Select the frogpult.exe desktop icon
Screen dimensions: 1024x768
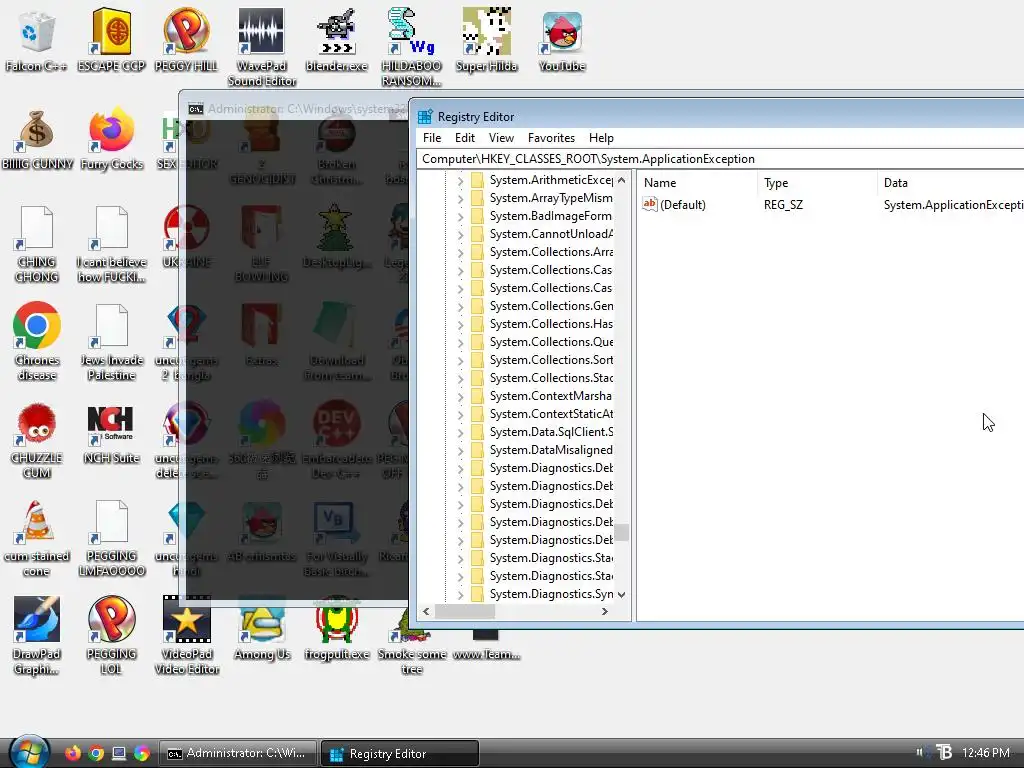[x=336, y=630]
